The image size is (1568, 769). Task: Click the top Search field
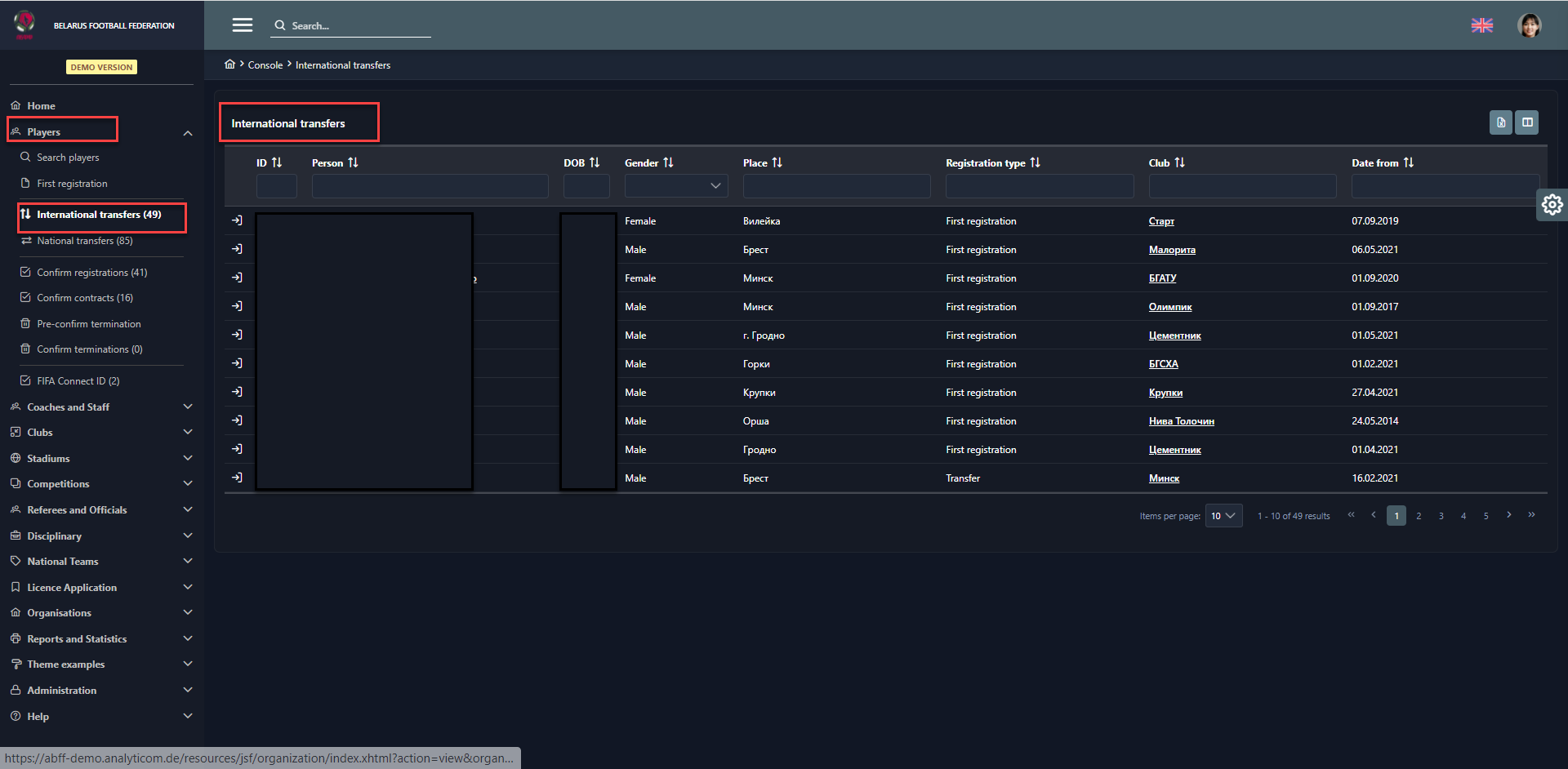[358, 25]
